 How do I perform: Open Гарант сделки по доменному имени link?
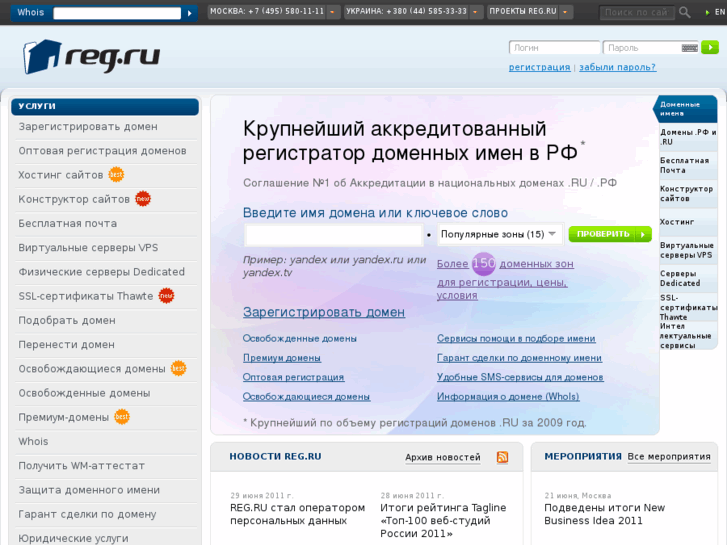pyautogui.click(x=519, y=358)
